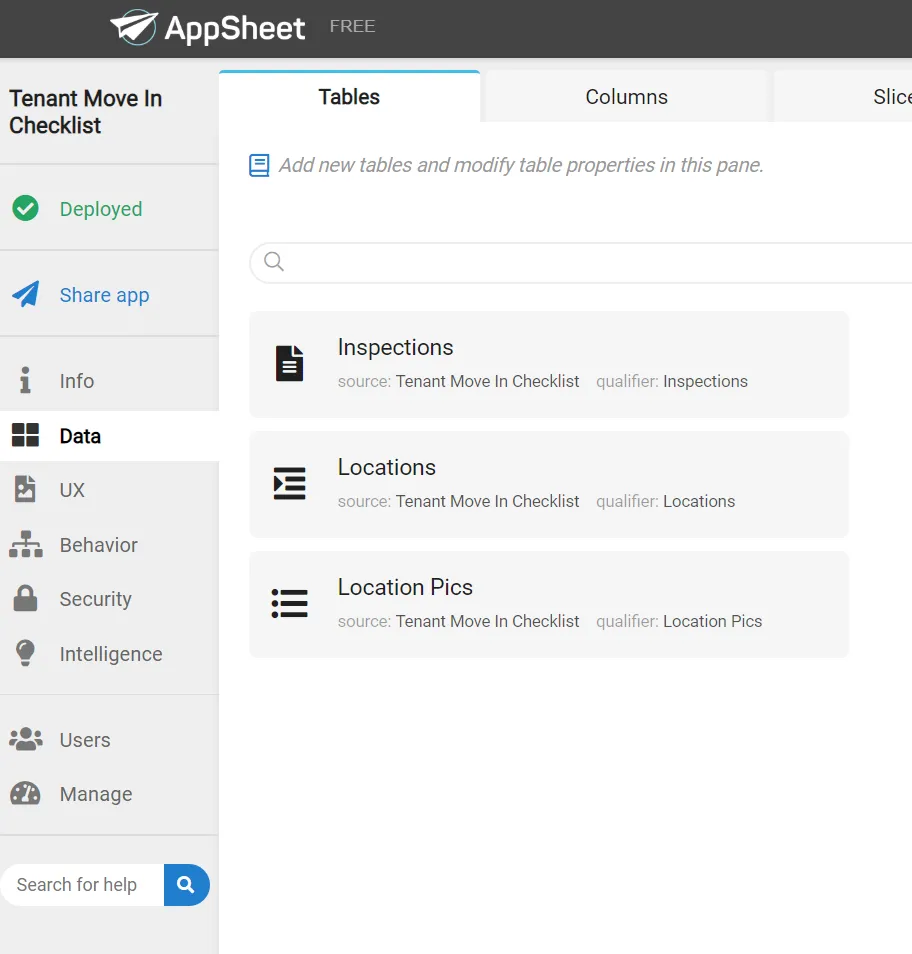The width and height of the screenshot is (912, 954).
Task: Click the Manage gauge icon
Action: [26, 793]
